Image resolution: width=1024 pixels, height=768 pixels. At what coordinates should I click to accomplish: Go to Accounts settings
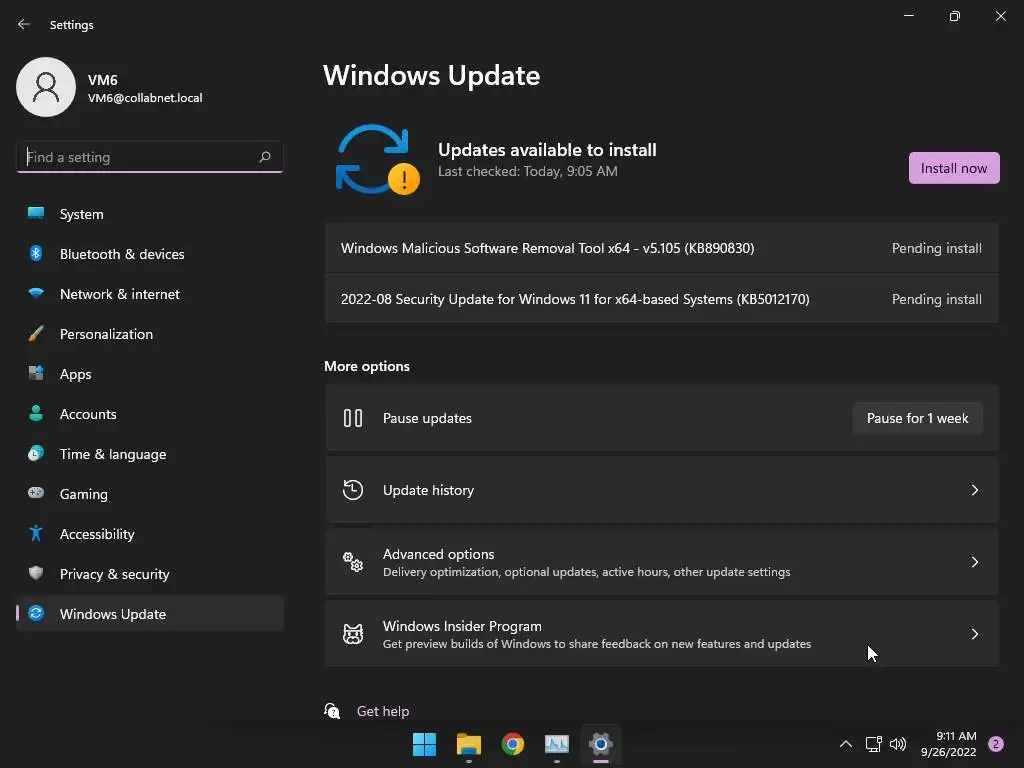(x=150, y=414)
